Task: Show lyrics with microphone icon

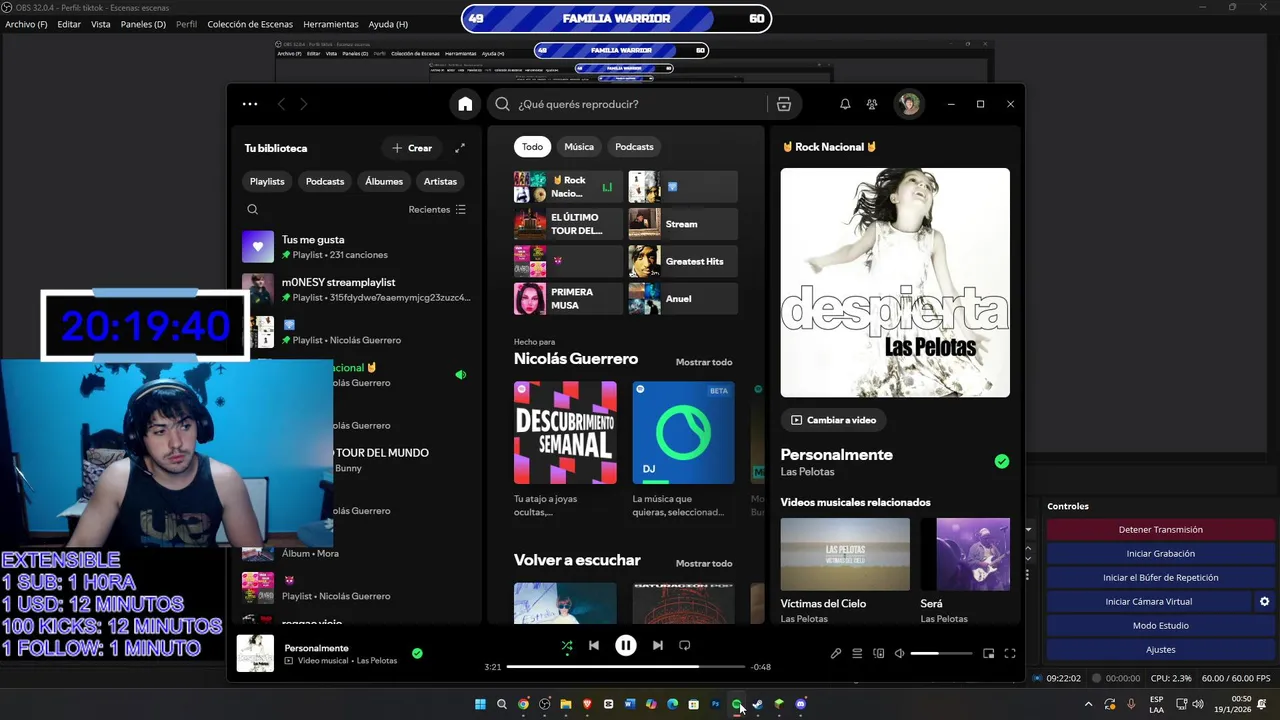Action: tap(836, 654)
